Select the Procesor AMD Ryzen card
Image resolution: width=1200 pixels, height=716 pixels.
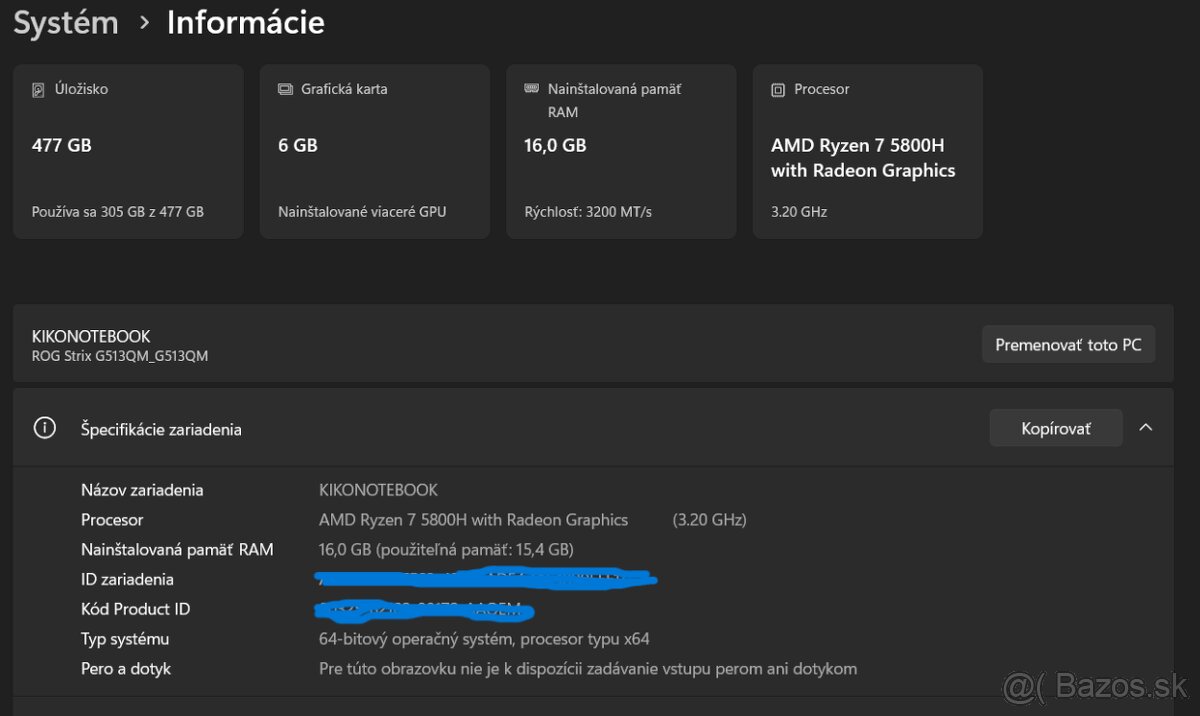pos(867,152)
